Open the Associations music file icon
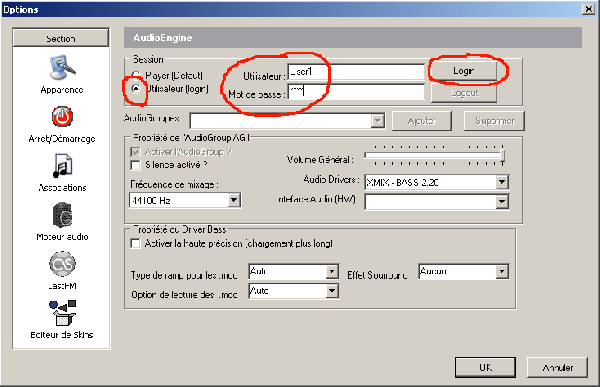 click(x=62, y=166)
